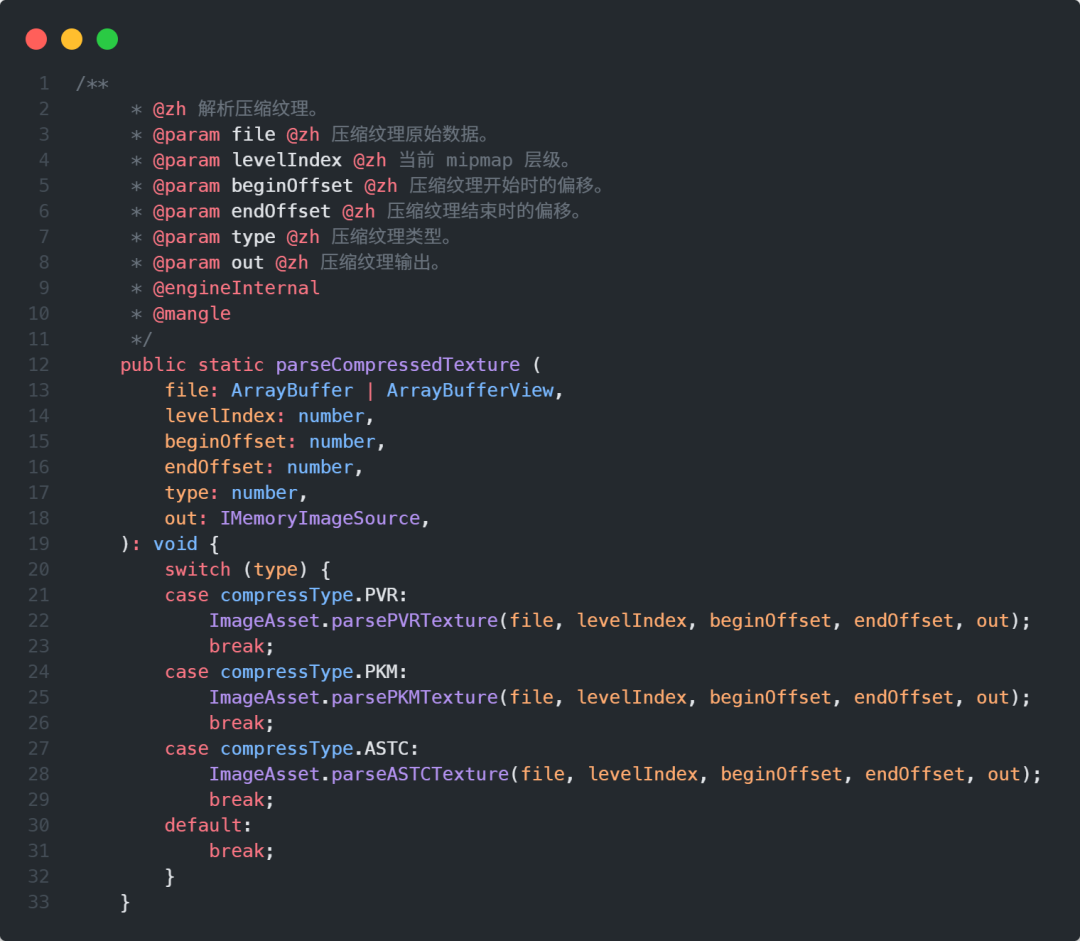Screen dimensions: 1080x941
Task: Click the green maximize window dot
Action: [x=107, y=39]
